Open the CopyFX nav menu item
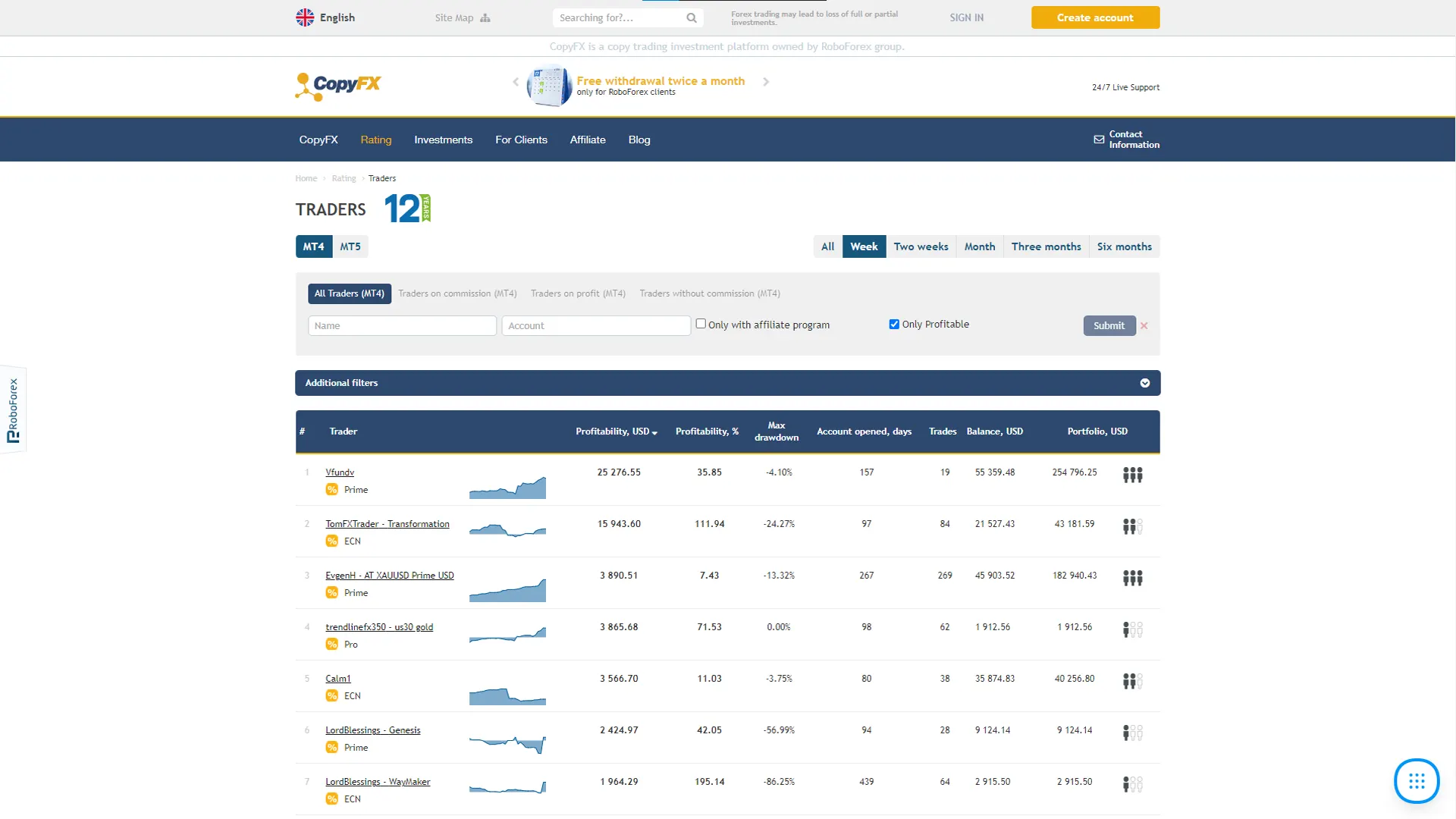Screen dimensions: 1456x819 pos(318,140)
